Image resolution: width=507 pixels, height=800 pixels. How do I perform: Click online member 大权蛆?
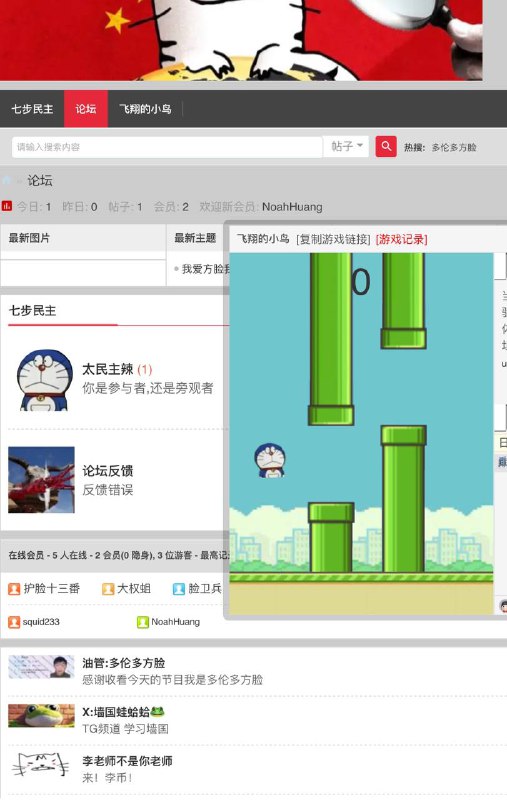coord(134,588)
